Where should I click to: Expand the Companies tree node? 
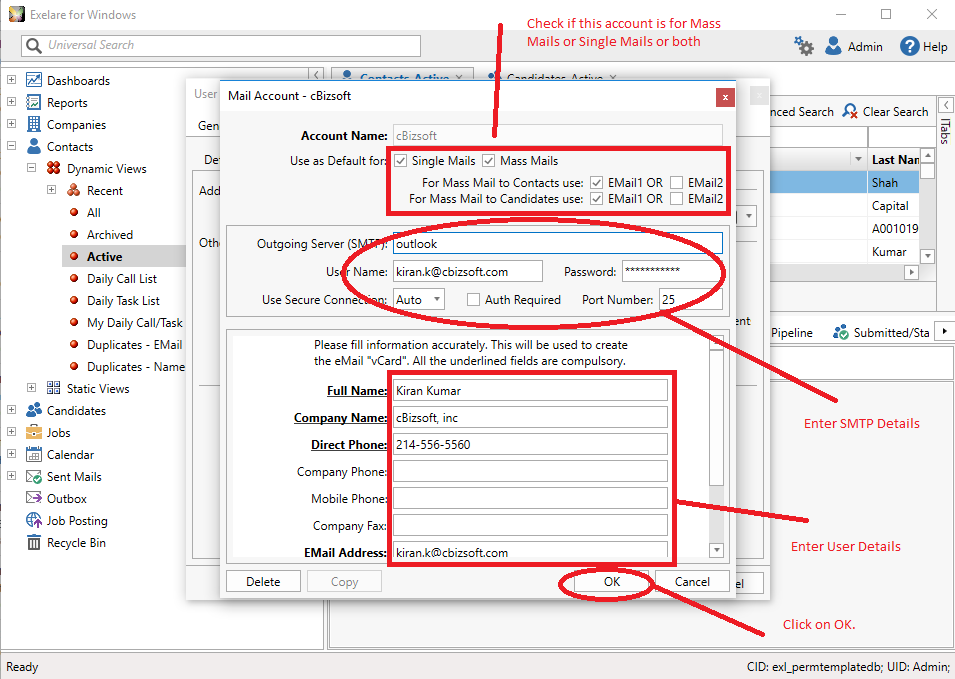click(12, 124)
